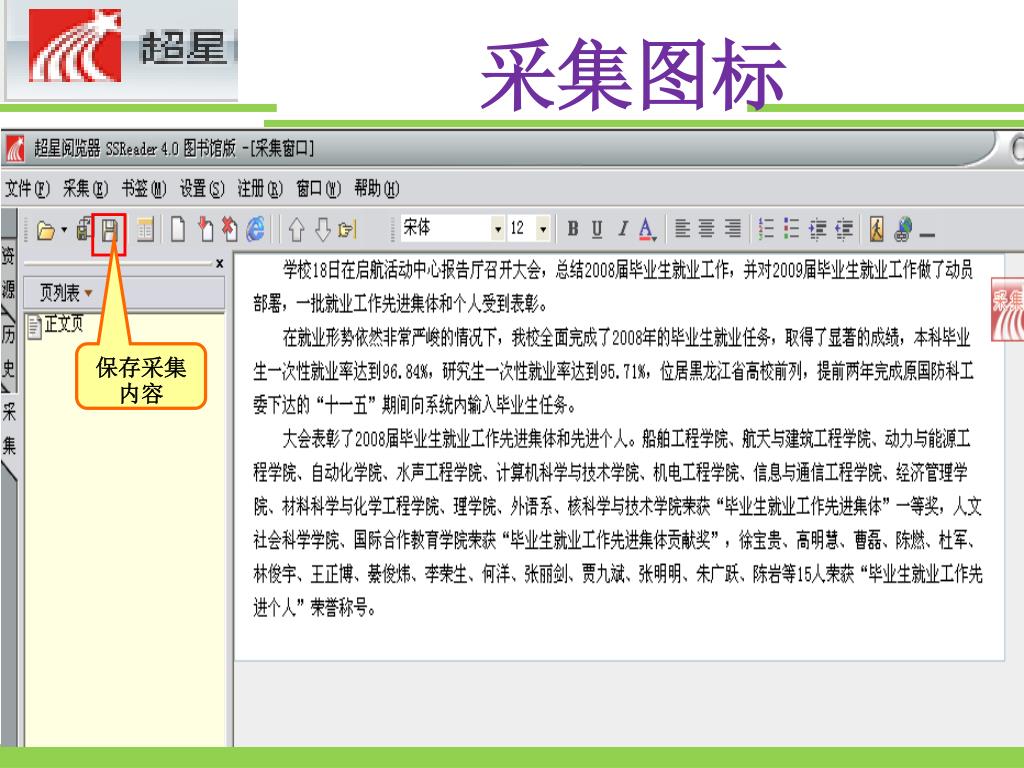Image resolution: width=1024 pixels, height=768 pixels.
Task: Apply bulleted list formatting
Action: (x=792, y=229)
